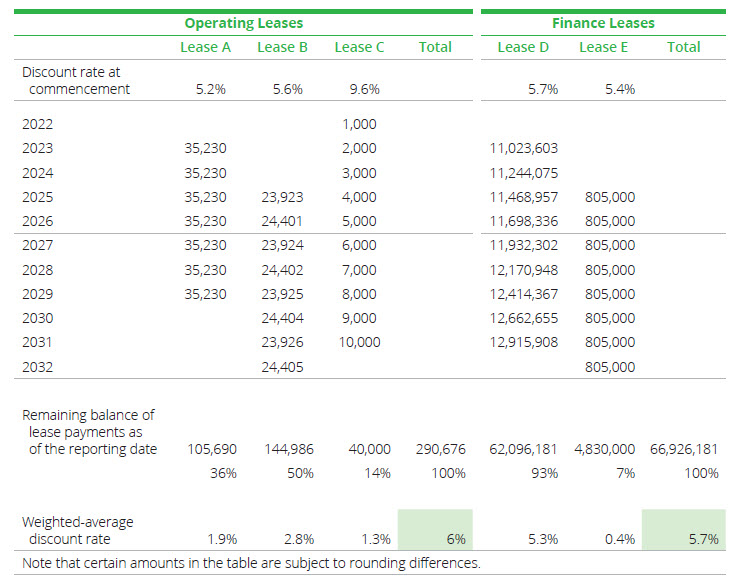Click the 2032 year row label

pyautogui.click(x=37, y=367)
